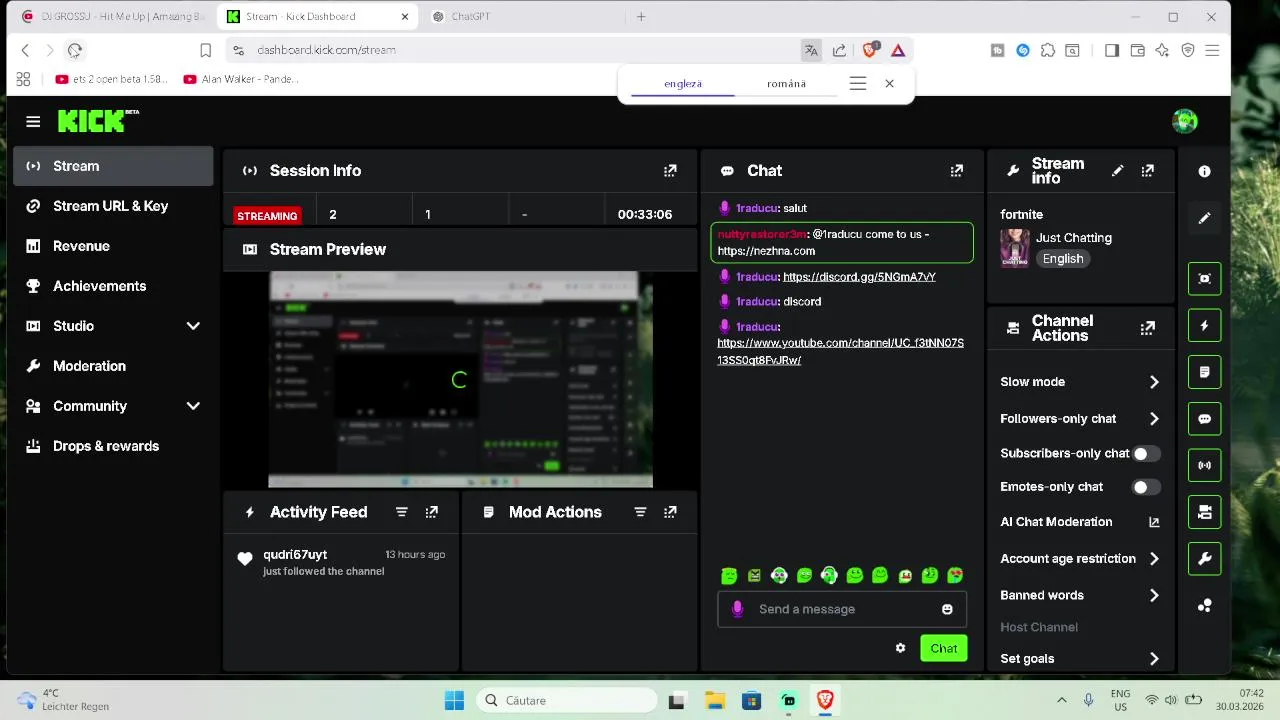Screen dimensions: 1280x720
Task: Open Stream URL & Key page
Action: 113,206
